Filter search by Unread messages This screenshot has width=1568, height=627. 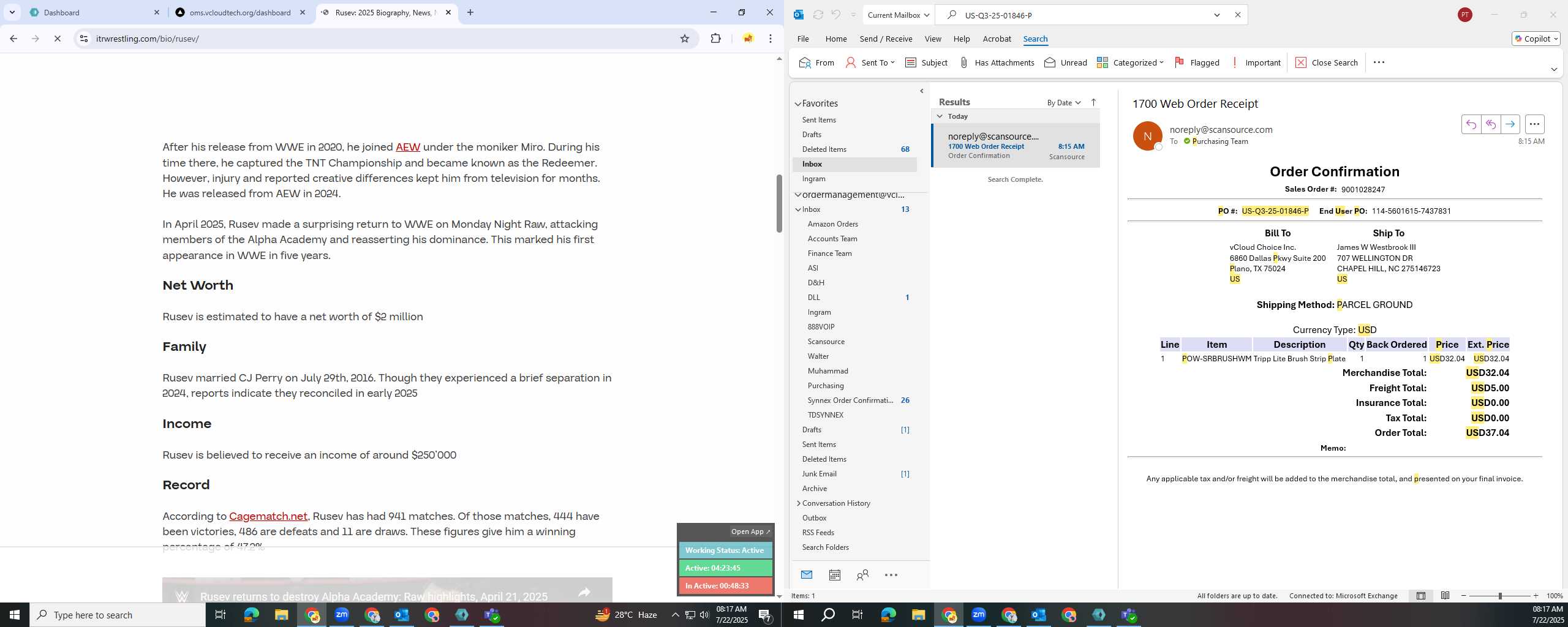tap(1065, 62)
